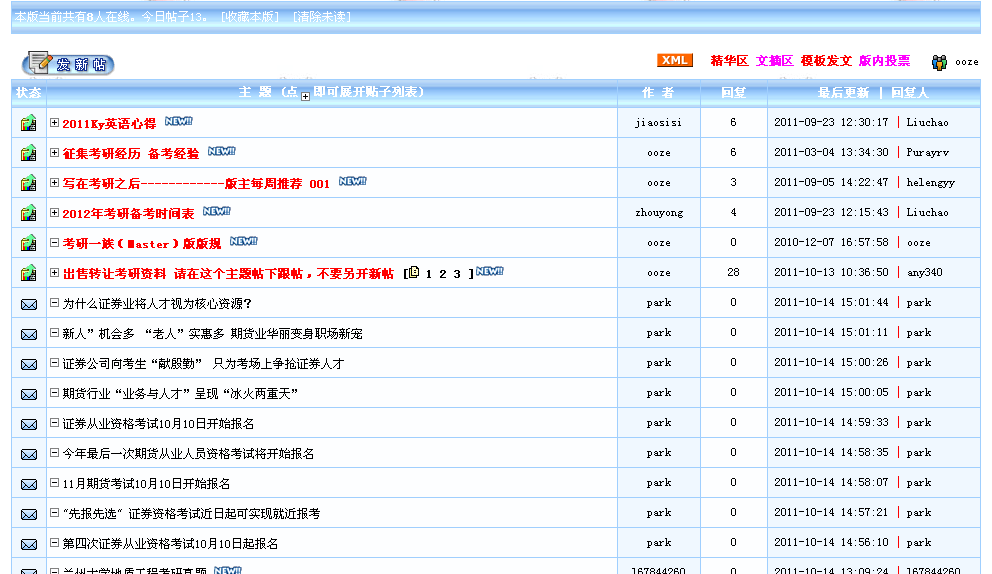Expand sub-posts of 征集考研经历 备考经验
992x574 pixels.
click(x=54, y=153)
